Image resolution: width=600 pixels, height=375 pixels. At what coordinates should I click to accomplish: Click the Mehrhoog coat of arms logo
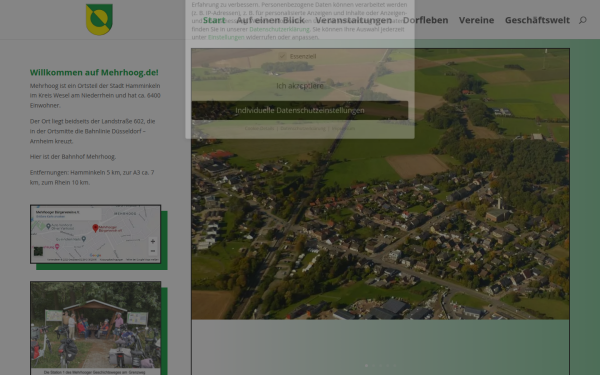[99, 20]
